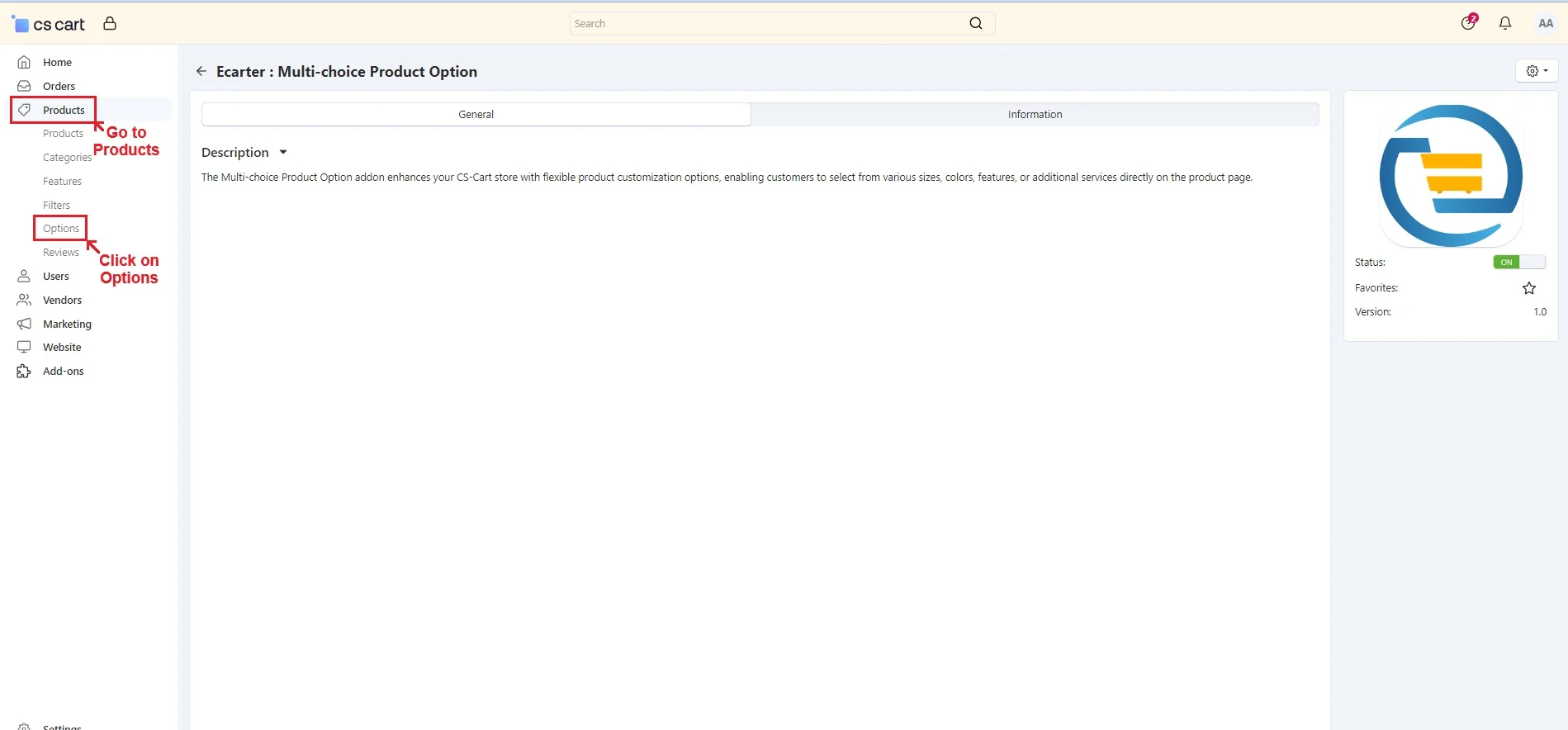Screen dimensions: 1568x730
Task: Go back using the arrow by the add-on title
Action: pos(201,71)
